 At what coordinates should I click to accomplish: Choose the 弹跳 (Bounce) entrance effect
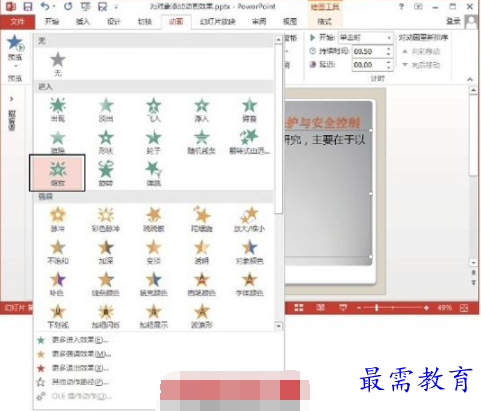(x=153, y=174)
